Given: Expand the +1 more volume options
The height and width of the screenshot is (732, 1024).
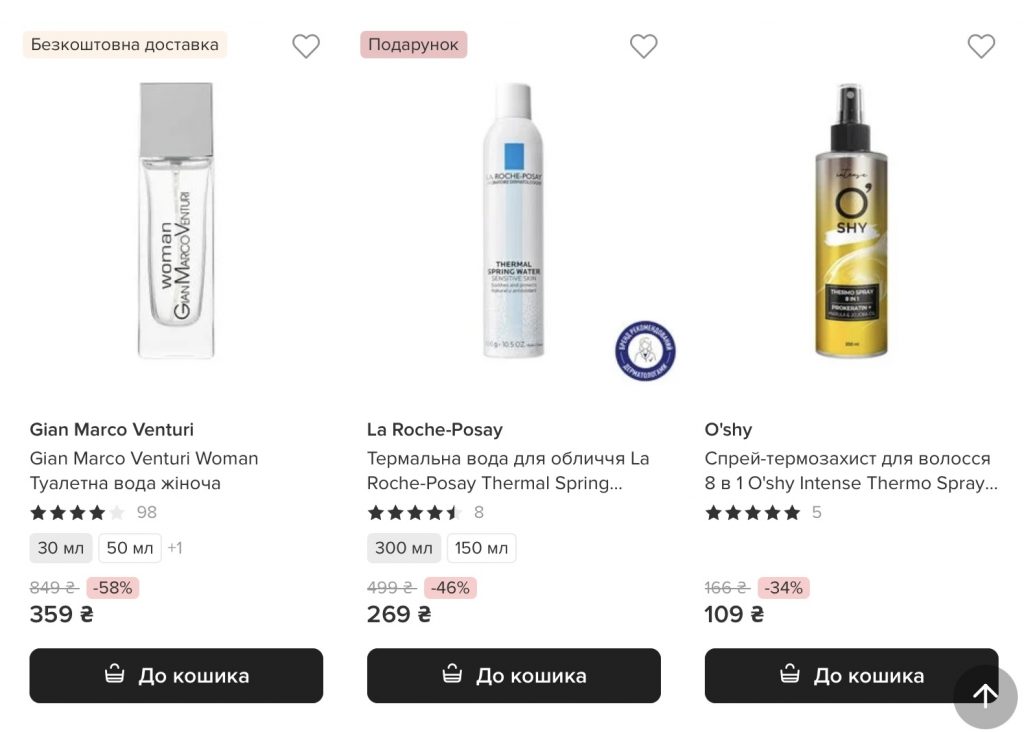Looking at the screenshot, I should (175, 548).
